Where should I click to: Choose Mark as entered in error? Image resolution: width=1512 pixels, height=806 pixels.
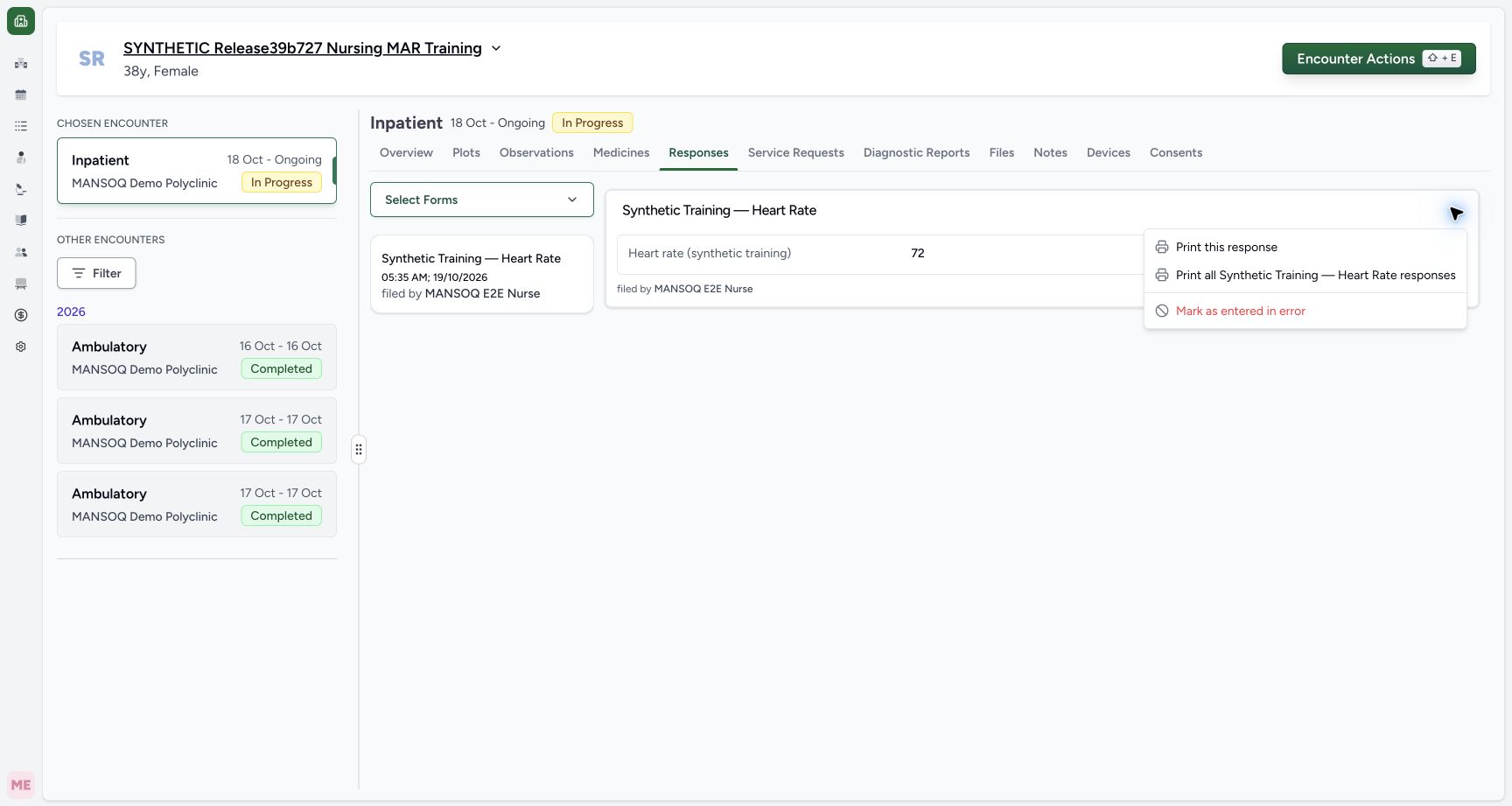1305,311
